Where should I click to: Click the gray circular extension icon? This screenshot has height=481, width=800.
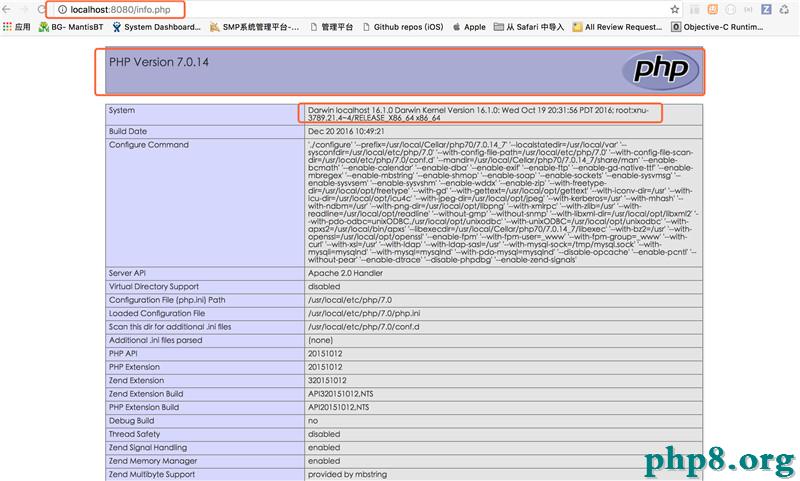[x=731, y=9]
